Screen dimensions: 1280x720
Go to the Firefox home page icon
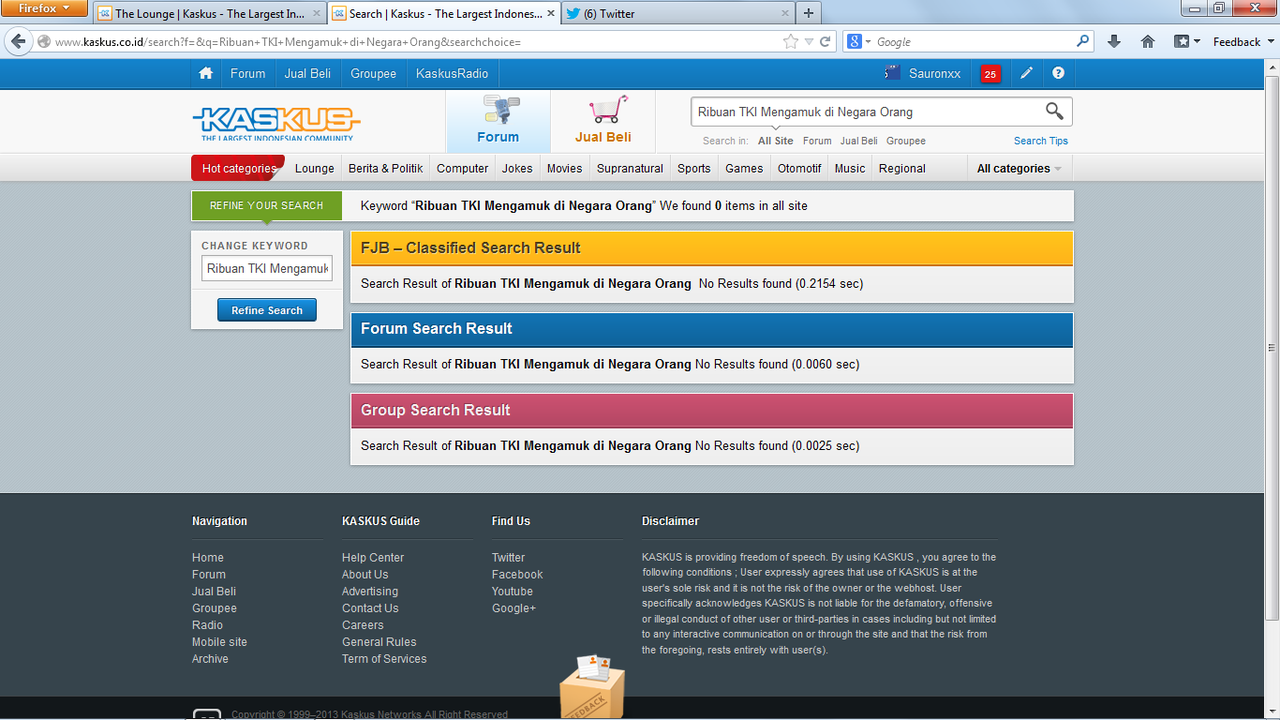pyautogui.click(x=1148, y=42)
